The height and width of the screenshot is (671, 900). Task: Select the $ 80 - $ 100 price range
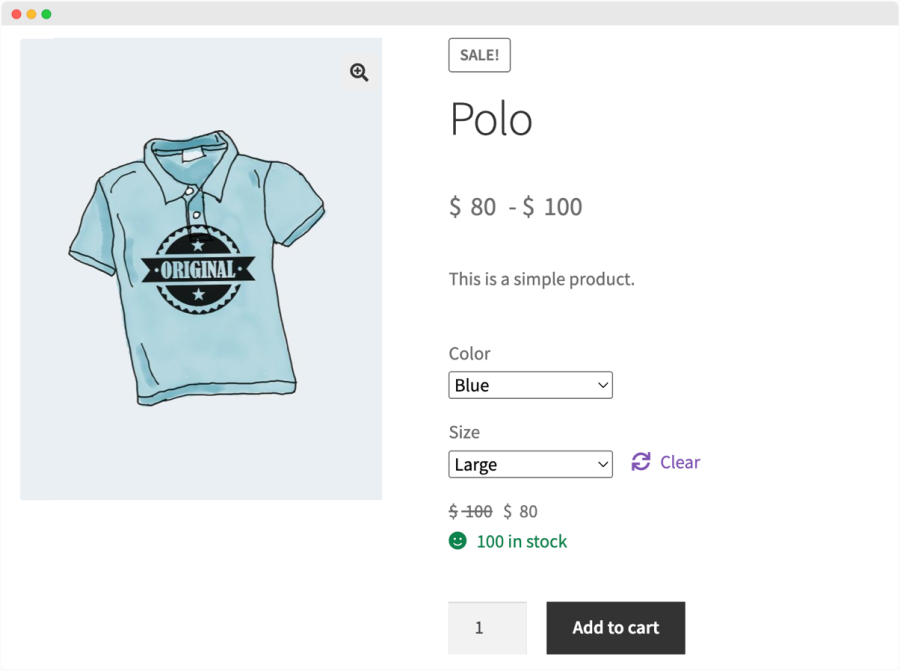[x=515, y=207]
